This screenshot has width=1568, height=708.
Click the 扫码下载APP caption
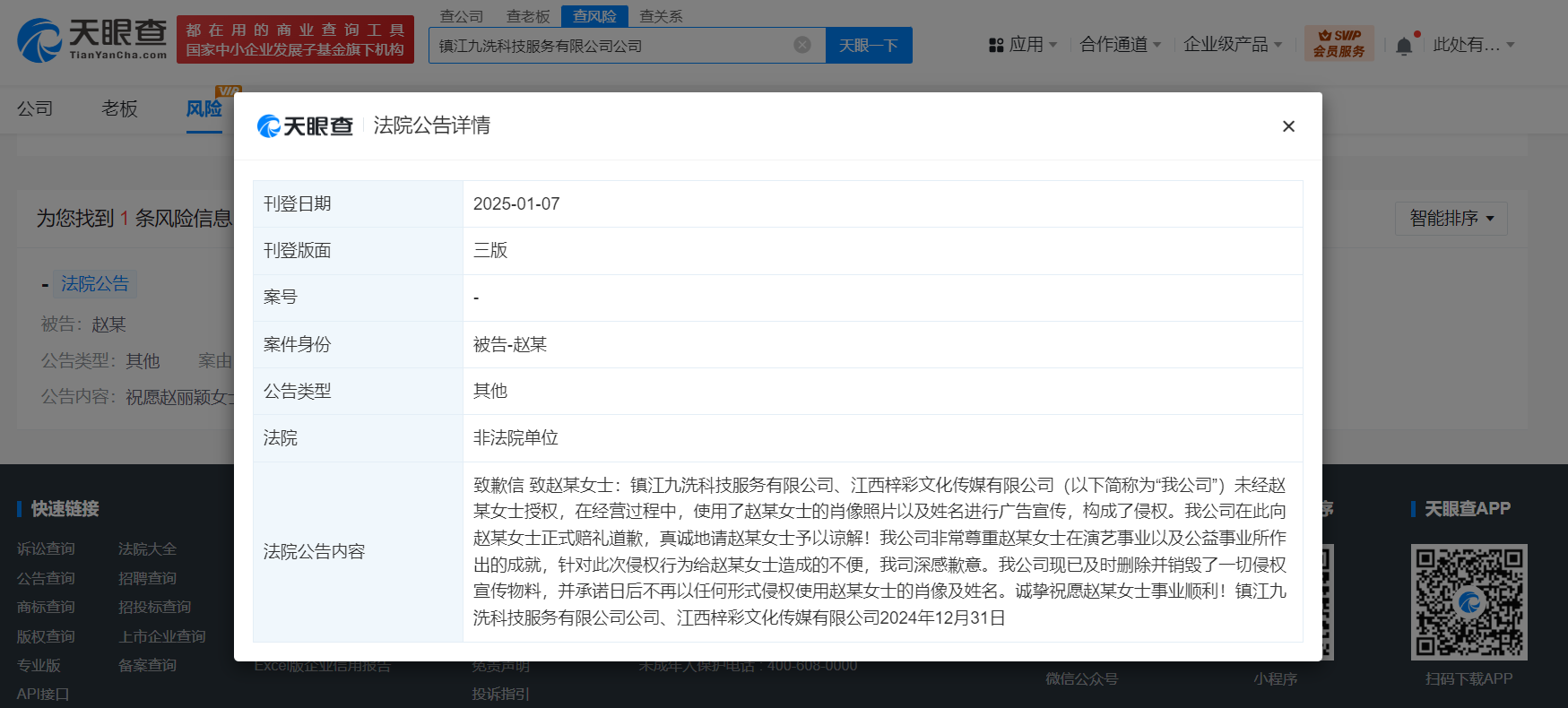click(x=1468, y=678)
